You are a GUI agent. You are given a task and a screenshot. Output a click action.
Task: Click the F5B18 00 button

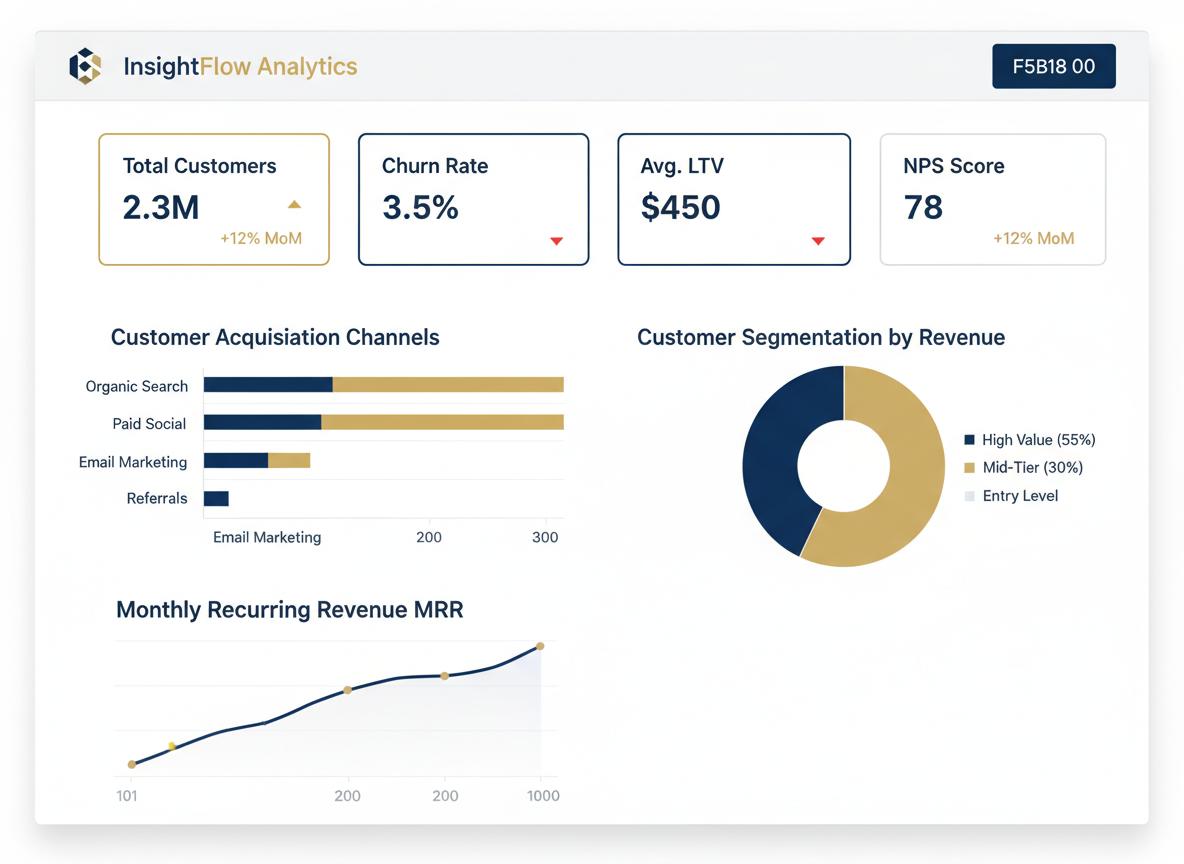point(1053,66)
